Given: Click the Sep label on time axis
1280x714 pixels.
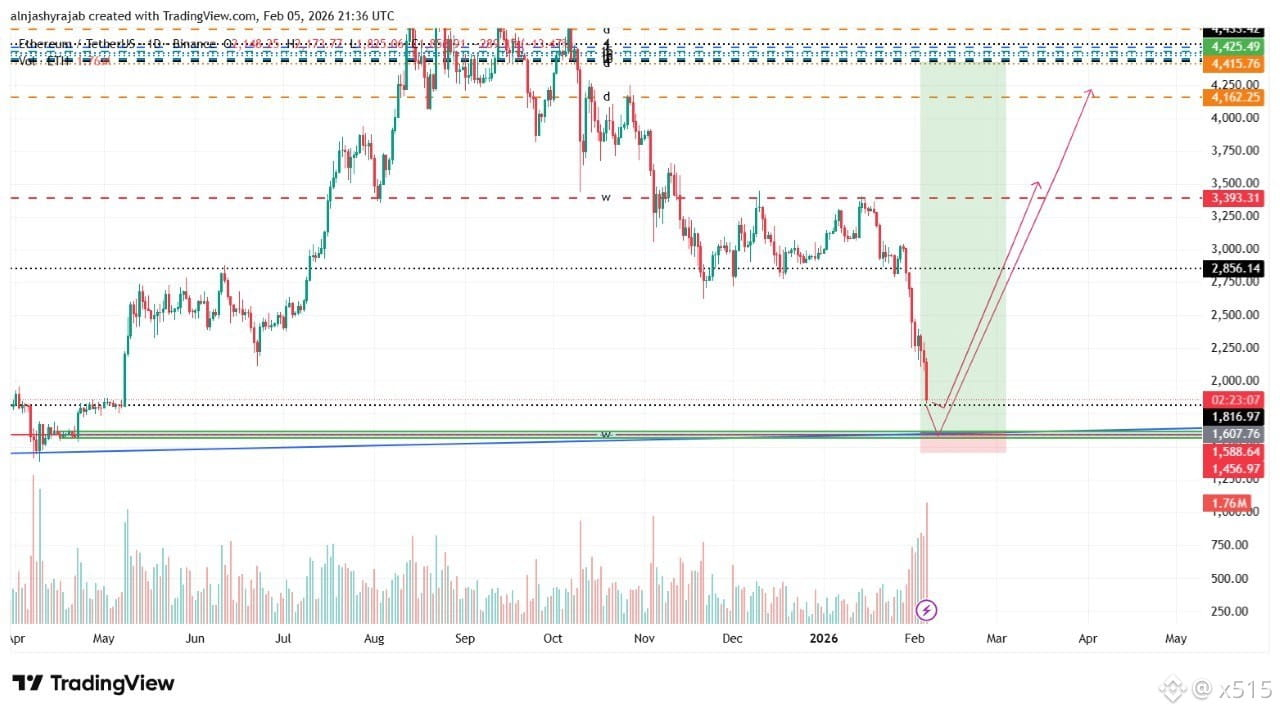Looking at the screenshot, I should point(464,638).
